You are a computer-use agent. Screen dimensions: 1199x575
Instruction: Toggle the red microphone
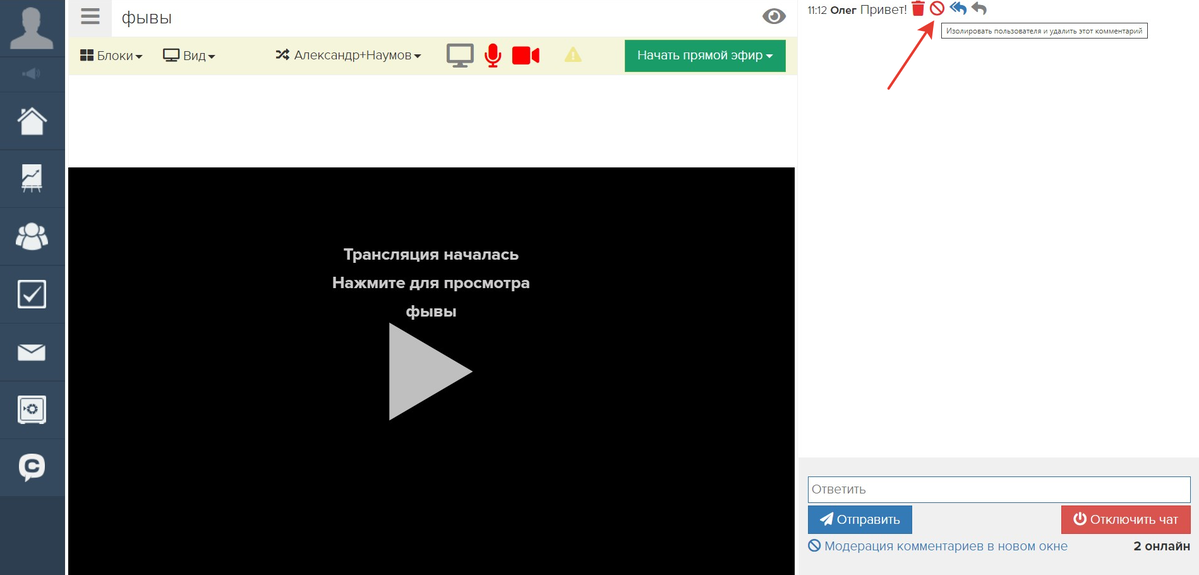493,55
